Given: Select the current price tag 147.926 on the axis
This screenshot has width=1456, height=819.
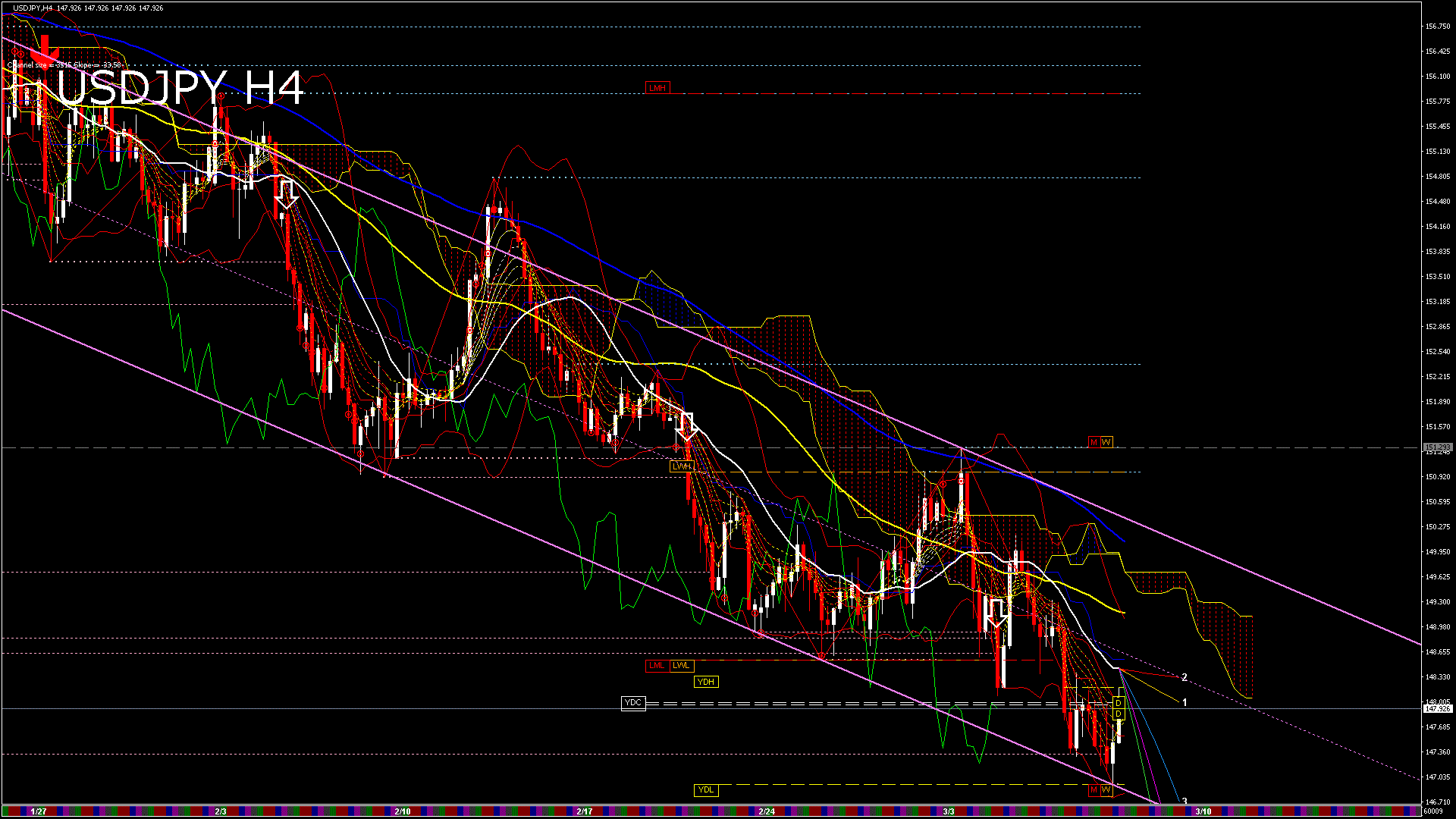Looking at the screenshot, I should [x=1438, y=709].
